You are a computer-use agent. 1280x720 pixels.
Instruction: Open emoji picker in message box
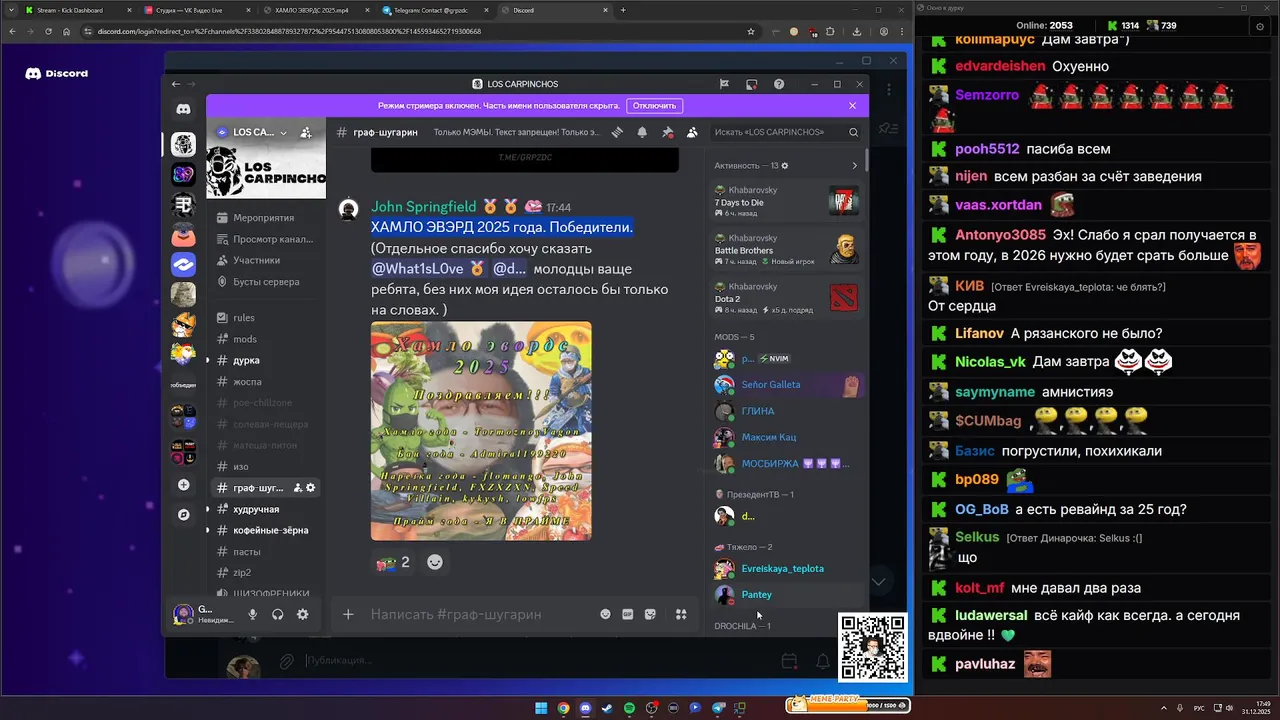tap(605, 614)
